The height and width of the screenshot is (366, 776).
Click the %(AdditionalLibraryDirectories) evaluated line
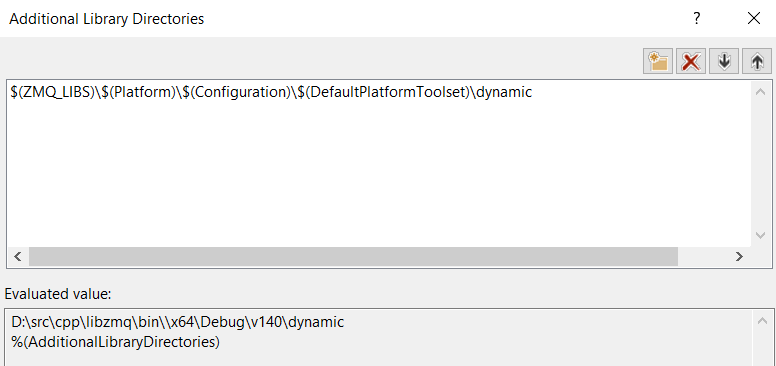pos(115,342)
